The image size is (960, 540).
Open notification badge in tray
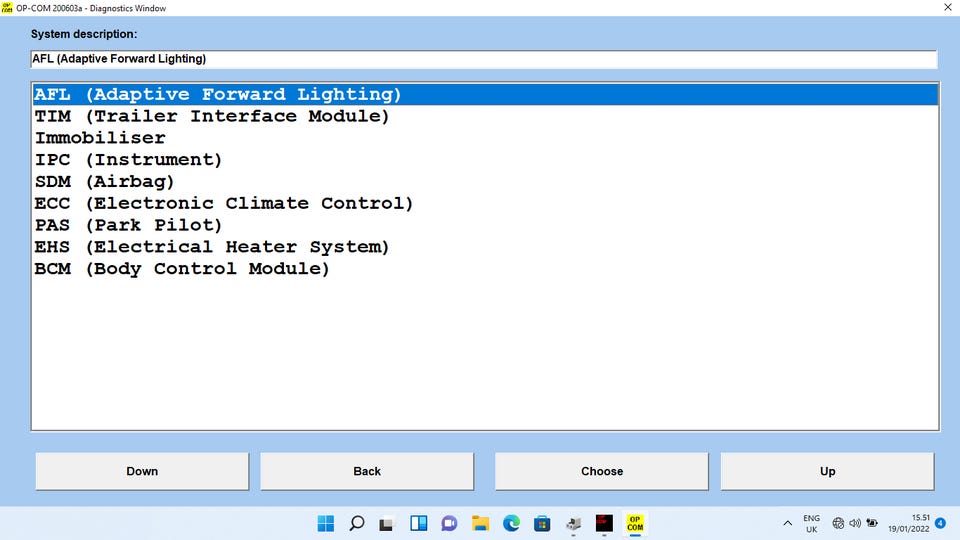pos(940,523)
